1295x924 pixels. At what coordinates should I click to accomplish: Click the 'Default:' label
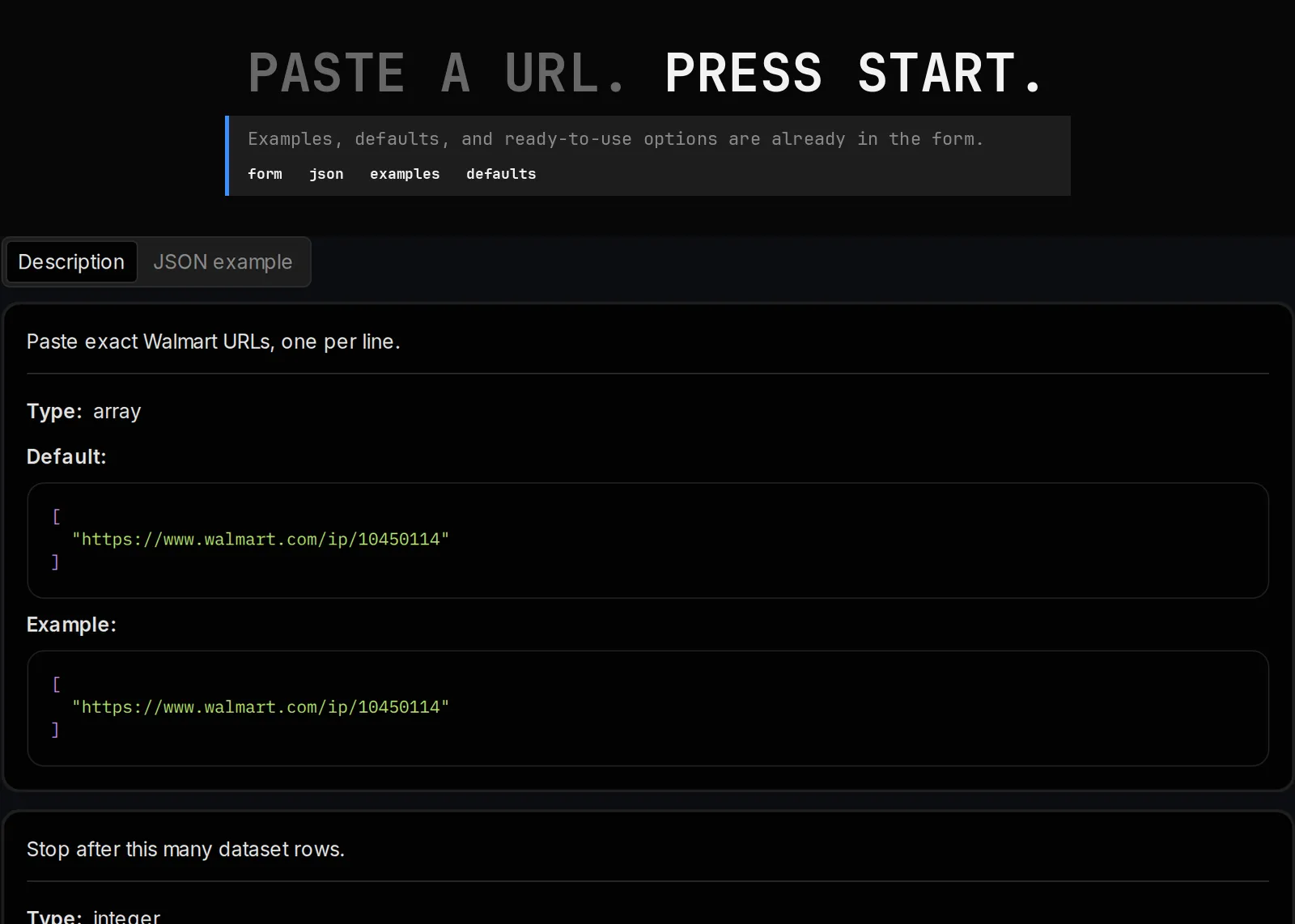pos(66,456)
